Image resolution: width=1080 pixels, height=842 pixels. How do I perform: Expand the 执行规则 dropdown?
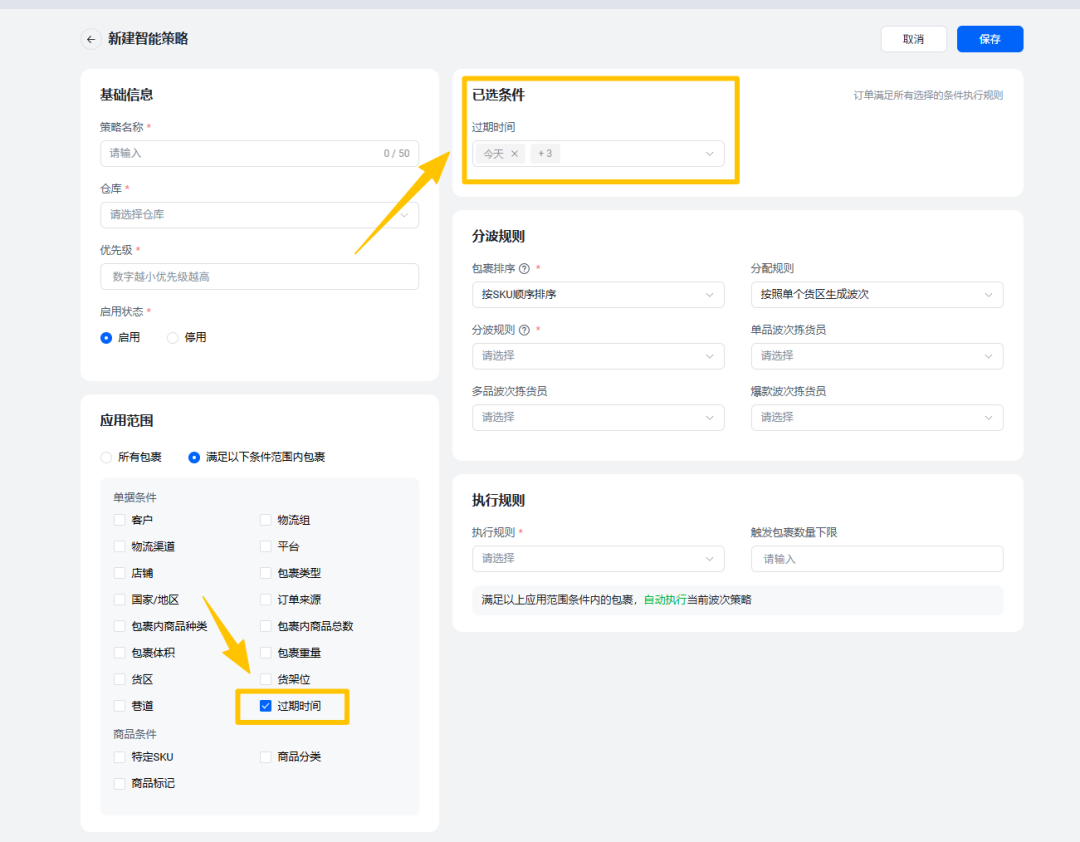(x=597, y=559)
